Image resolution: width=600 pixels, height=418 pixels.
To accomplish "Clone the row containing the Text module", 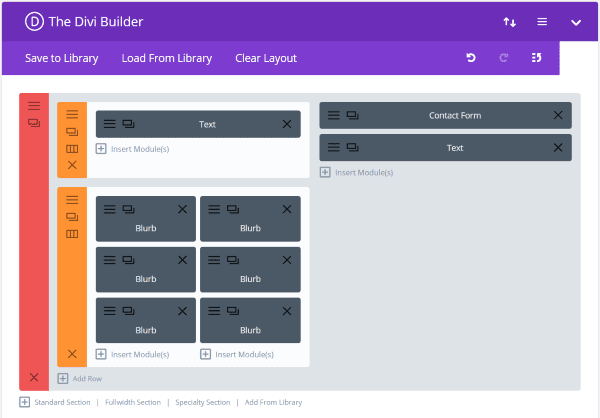I will pos(72,132).
